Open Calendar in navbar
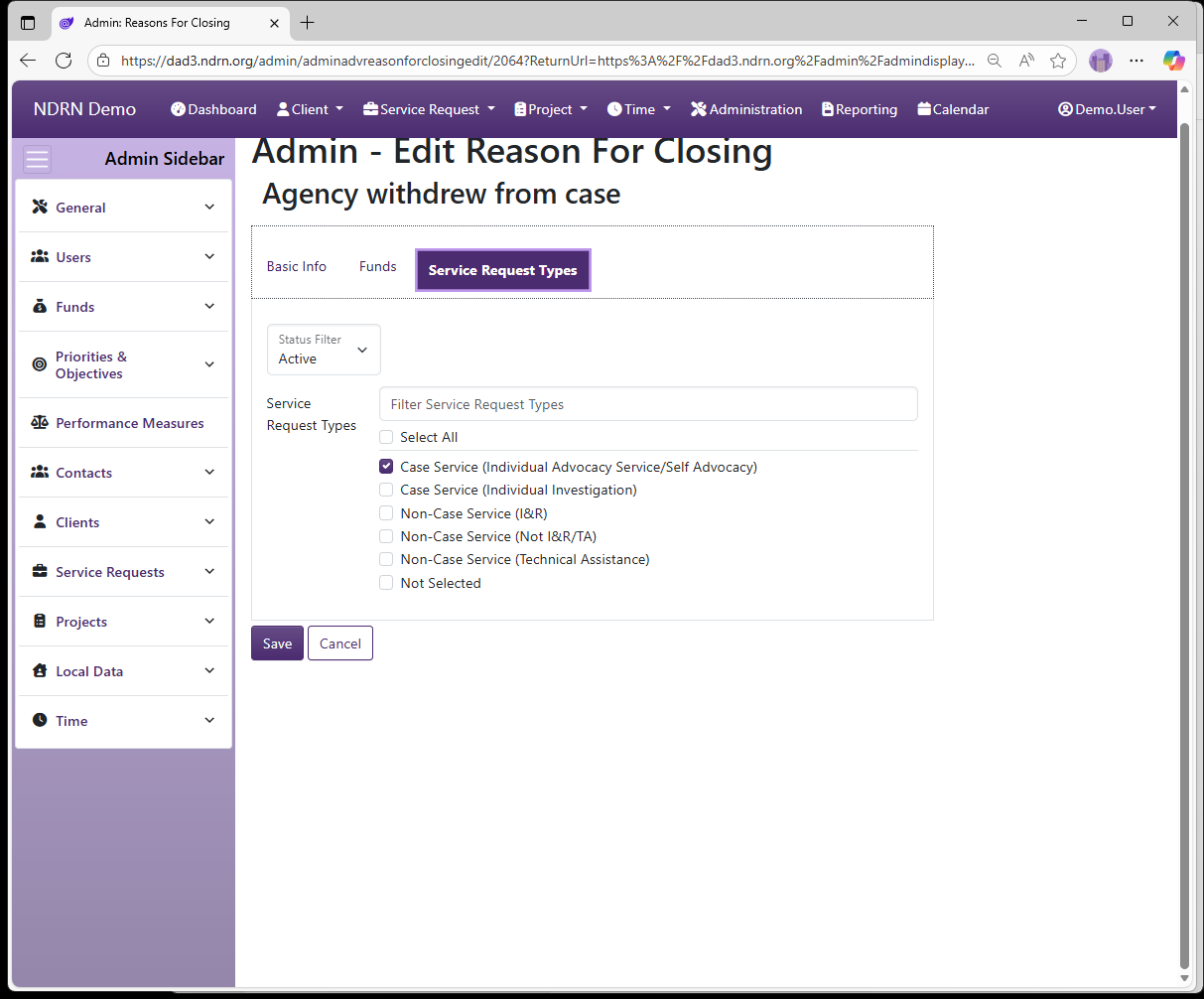Image resolution: width=1204 pixels, height=999 pixels. coord(953,109)
